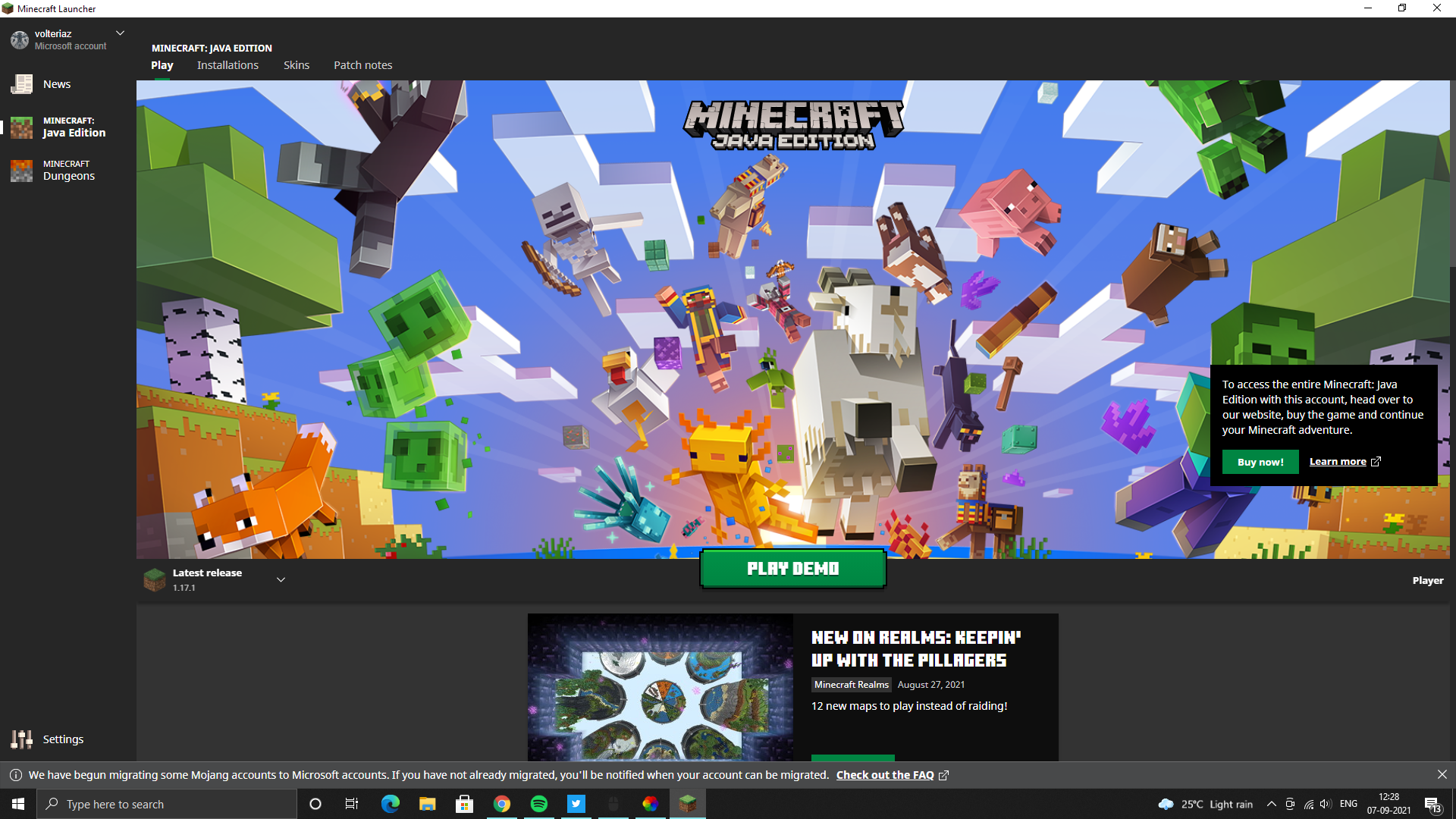
Task: Expand the Latest release version selector
Action: pos(281,580)
